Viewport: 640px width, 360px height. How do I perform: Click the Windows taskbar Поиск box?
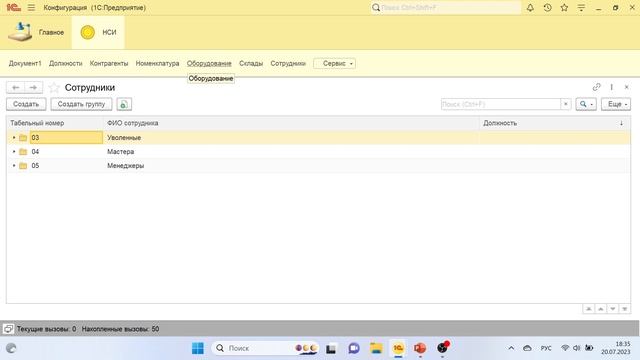click(265, 348)
